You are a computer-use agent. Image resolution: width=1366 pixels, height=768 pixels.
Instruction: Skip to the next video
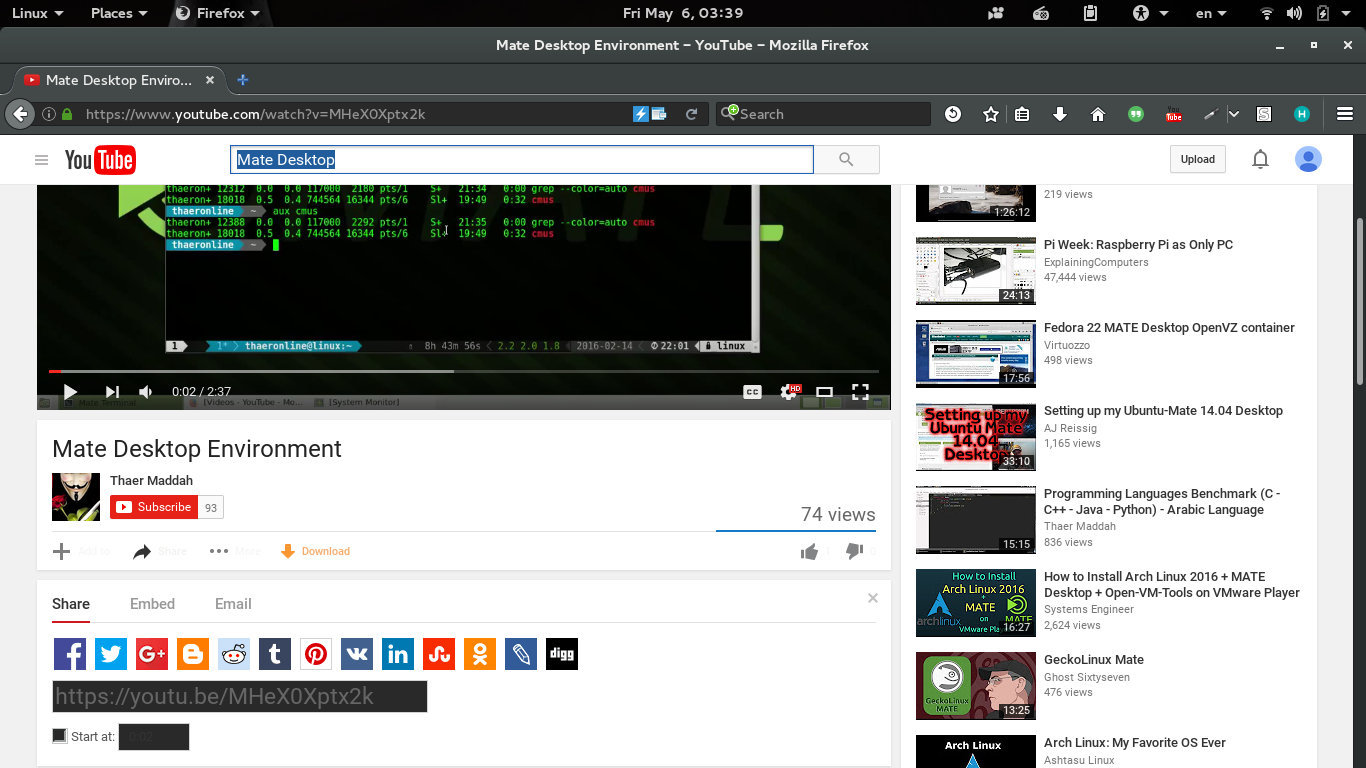pos(112,392)
